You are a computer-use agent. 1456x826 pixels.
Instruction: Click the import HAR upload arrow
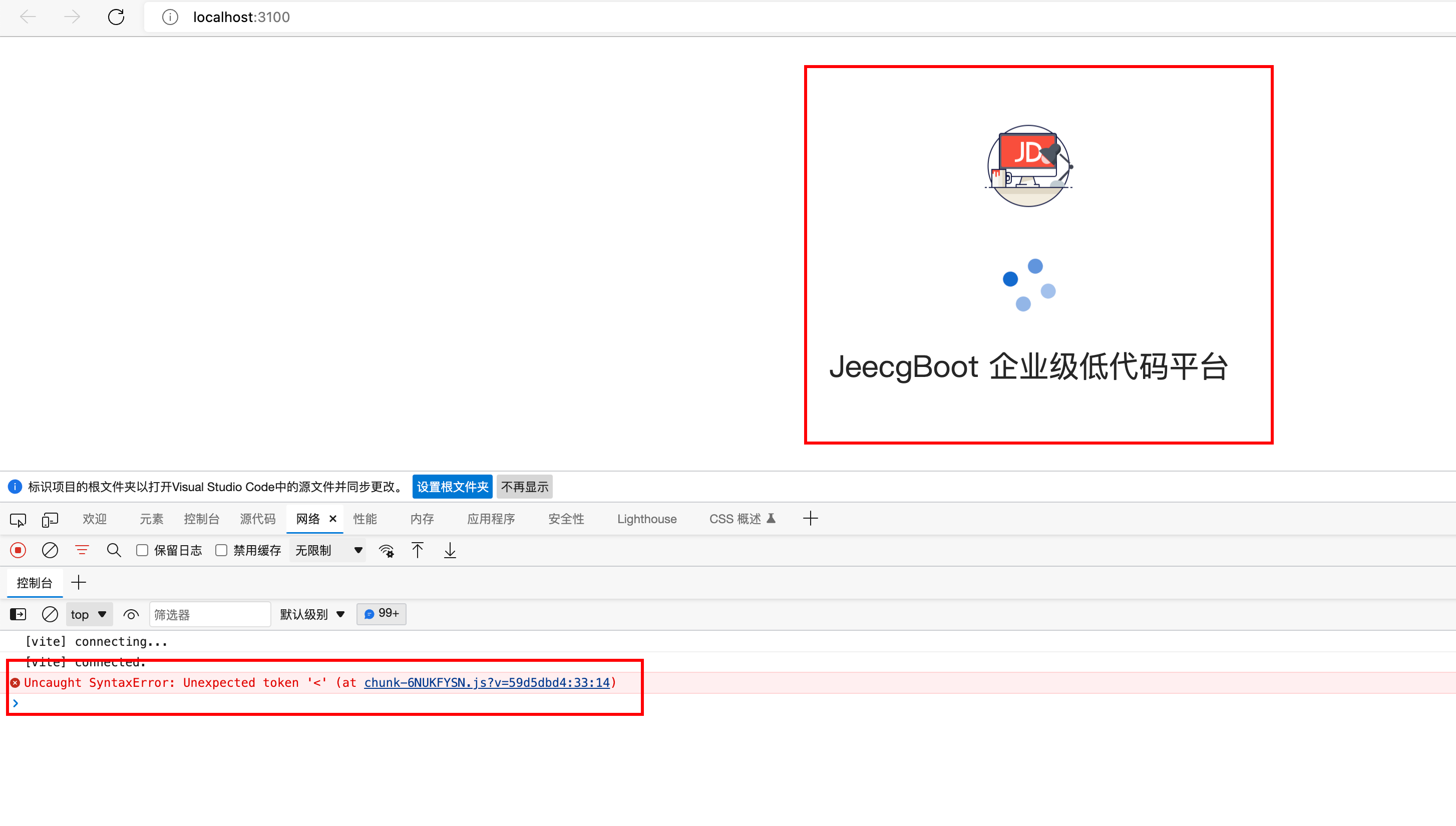pos(418,550)
